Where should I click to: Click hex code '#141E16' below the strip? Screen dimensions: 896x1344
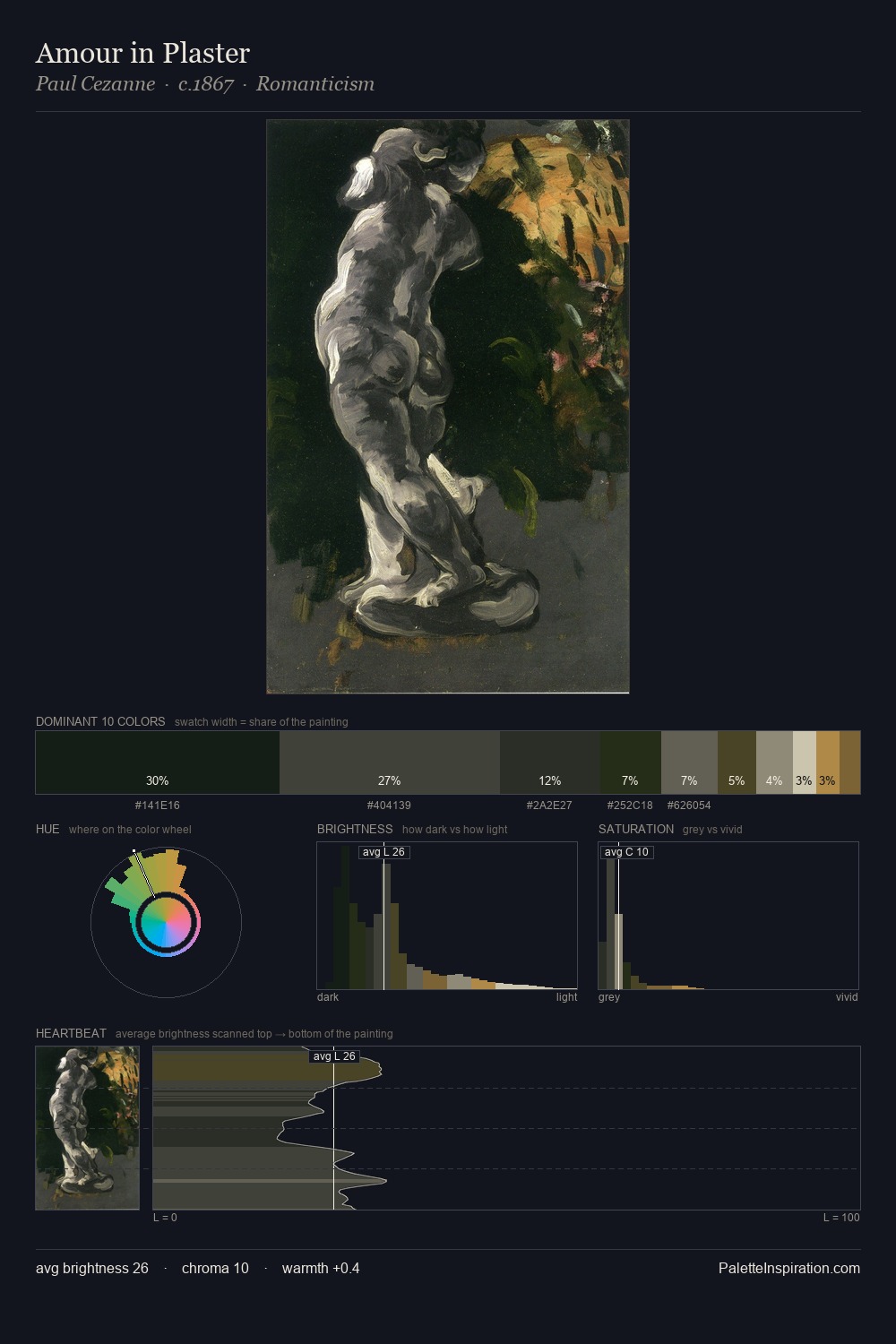[x=158, y=806]
